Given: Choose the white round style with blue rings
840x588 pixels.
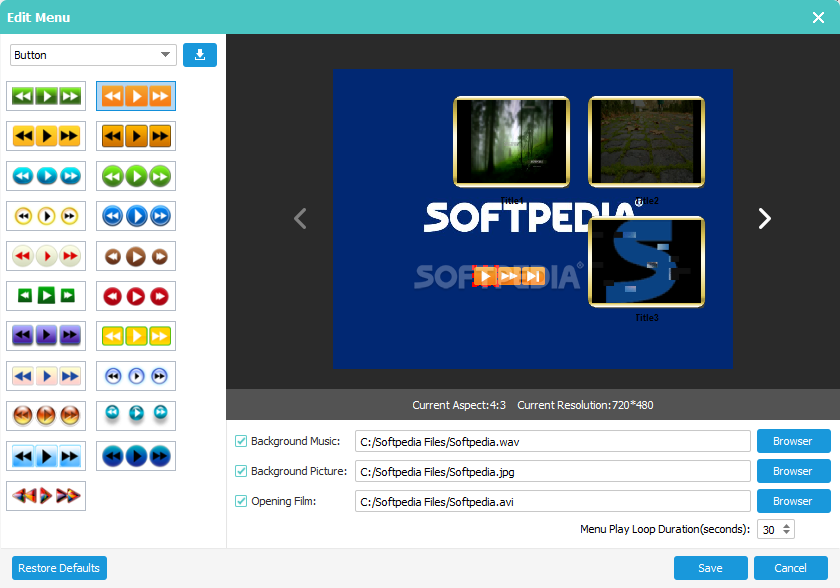Looking at the screenshot, I should point(136,376).
